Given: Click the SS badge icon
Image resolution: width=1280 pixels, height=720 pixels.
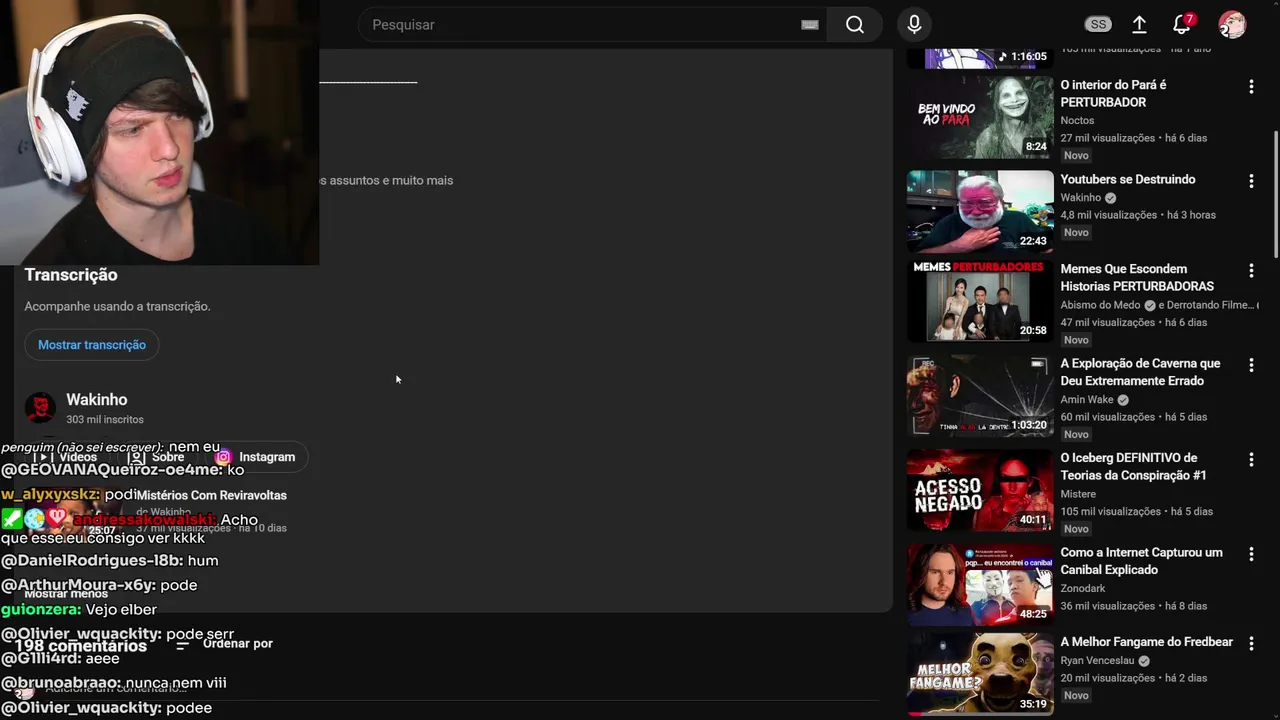Looking at the screenshot, I should pos(1098,25).
